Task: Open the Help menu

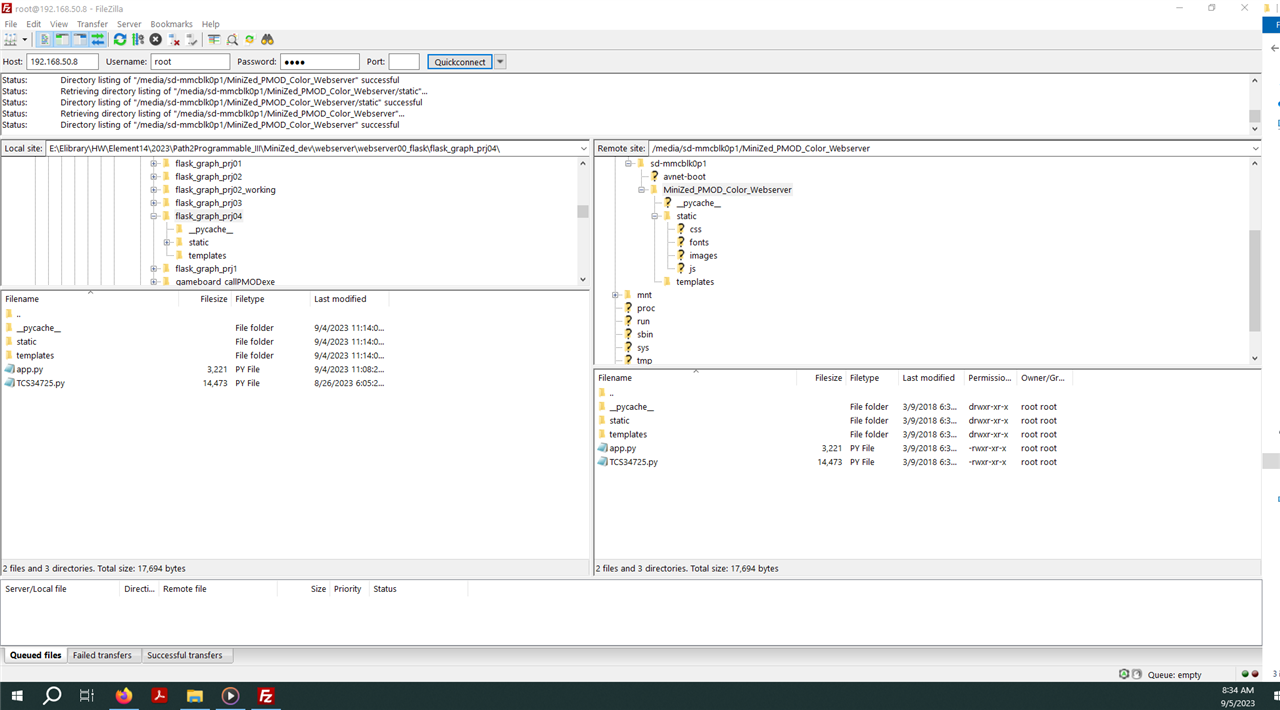Action: click(210, 24)
